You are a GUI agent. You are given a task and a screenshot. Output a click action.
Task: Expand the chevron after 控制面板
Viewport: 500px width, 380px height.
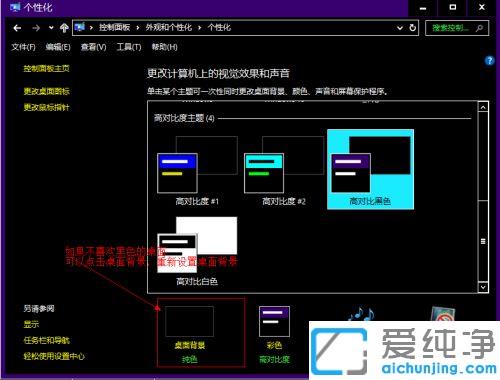137,28
